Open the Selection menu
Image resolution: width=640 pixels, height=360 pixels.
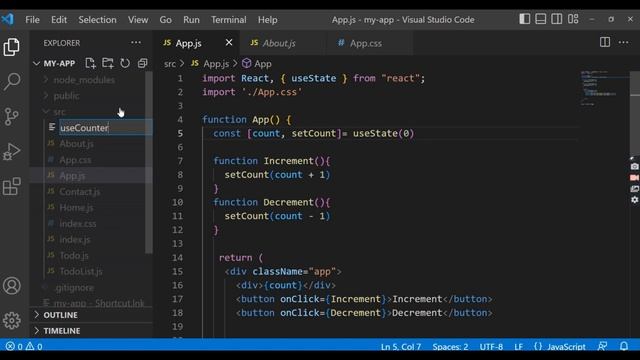[x=97, y=20]
